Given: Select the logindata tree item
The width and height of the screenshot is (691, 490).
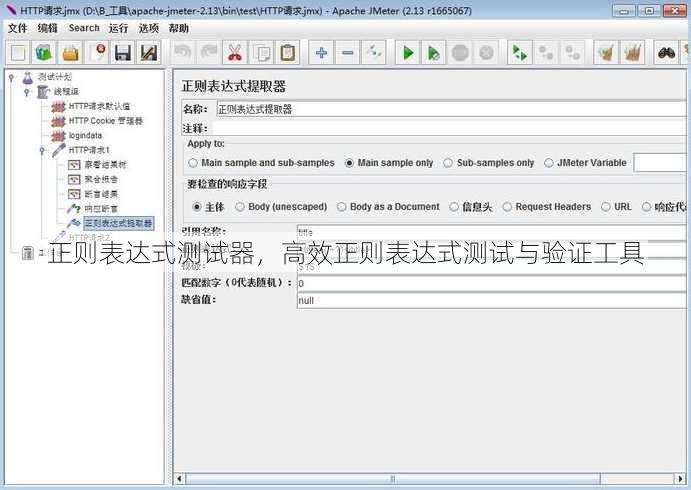Looking at the screenshot, I should point(85,135).
